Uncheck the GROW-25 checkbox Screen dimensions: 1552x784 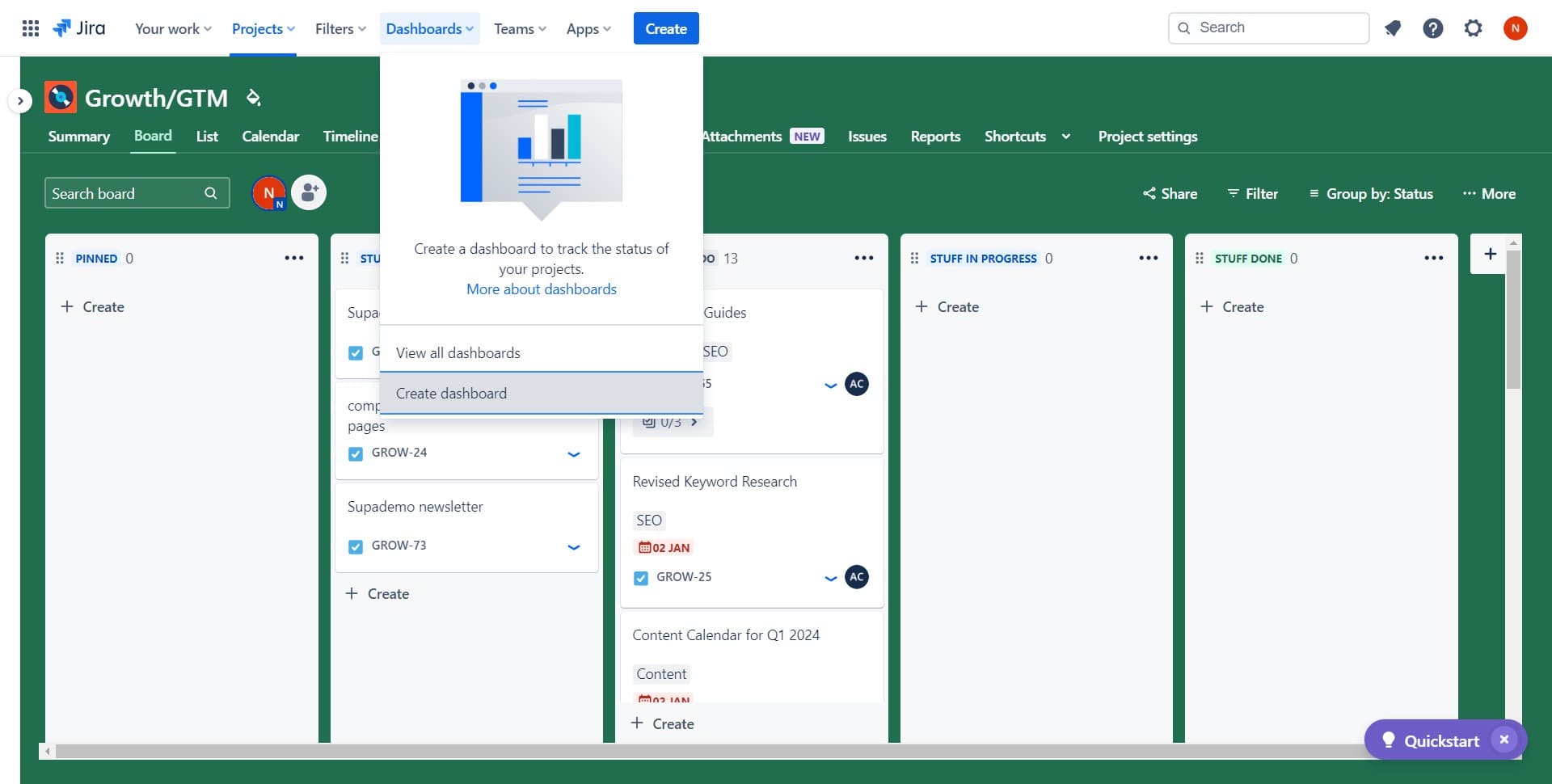[641, 578]
